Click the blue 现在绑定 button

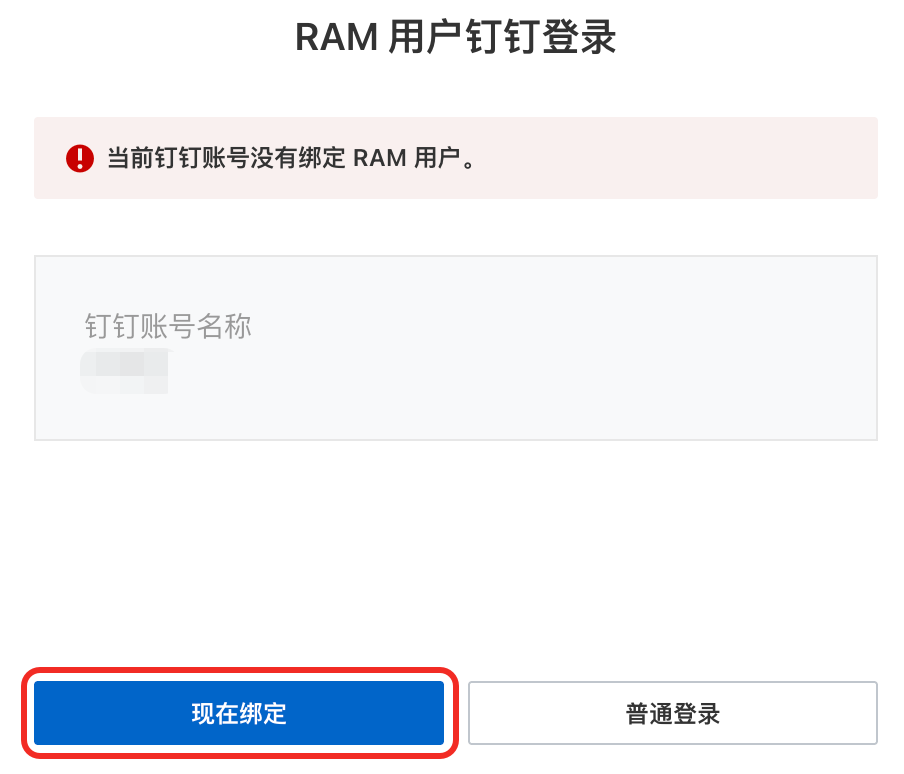238,713
